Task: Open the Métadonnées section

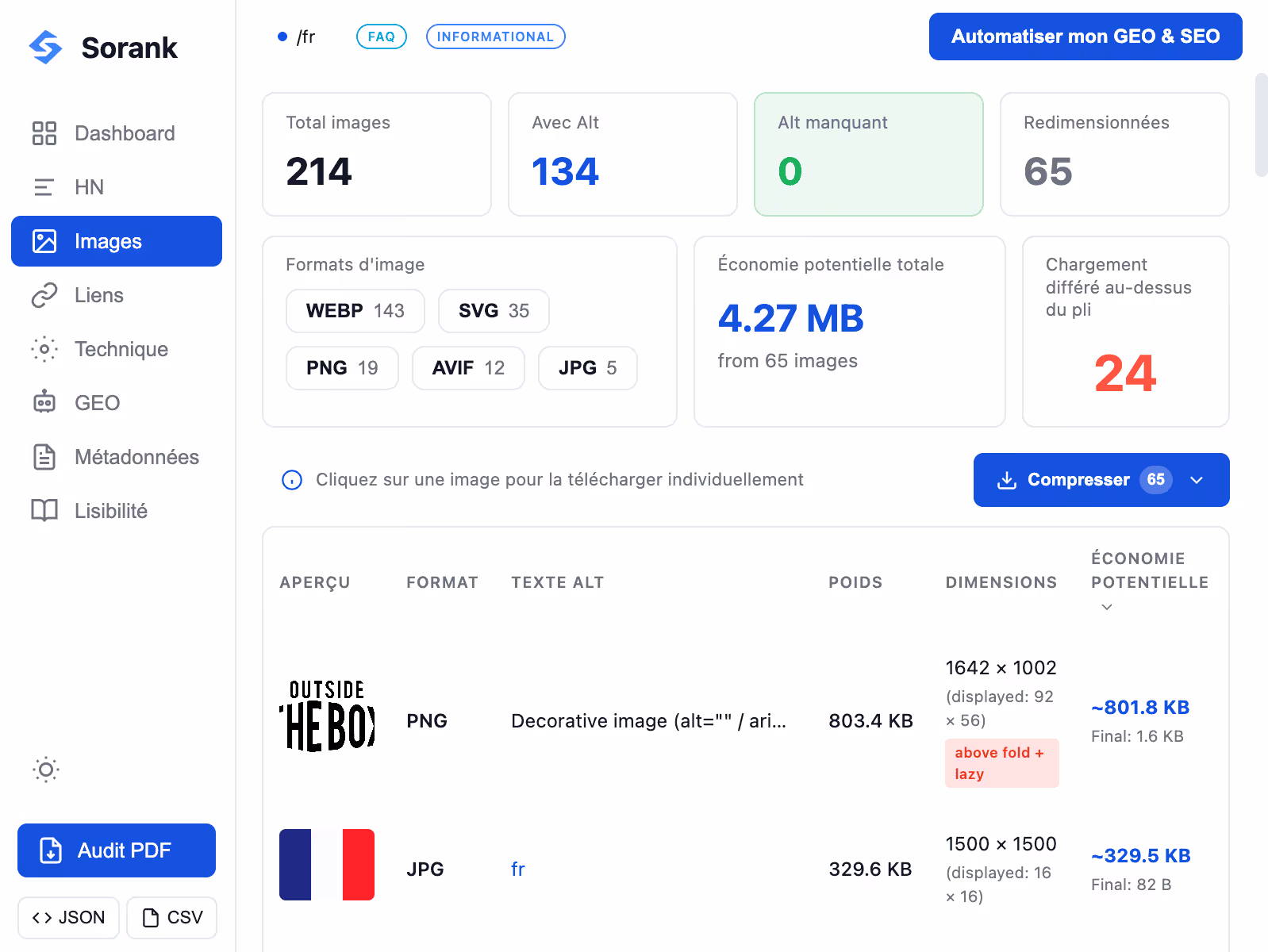Action: point(117,457)
